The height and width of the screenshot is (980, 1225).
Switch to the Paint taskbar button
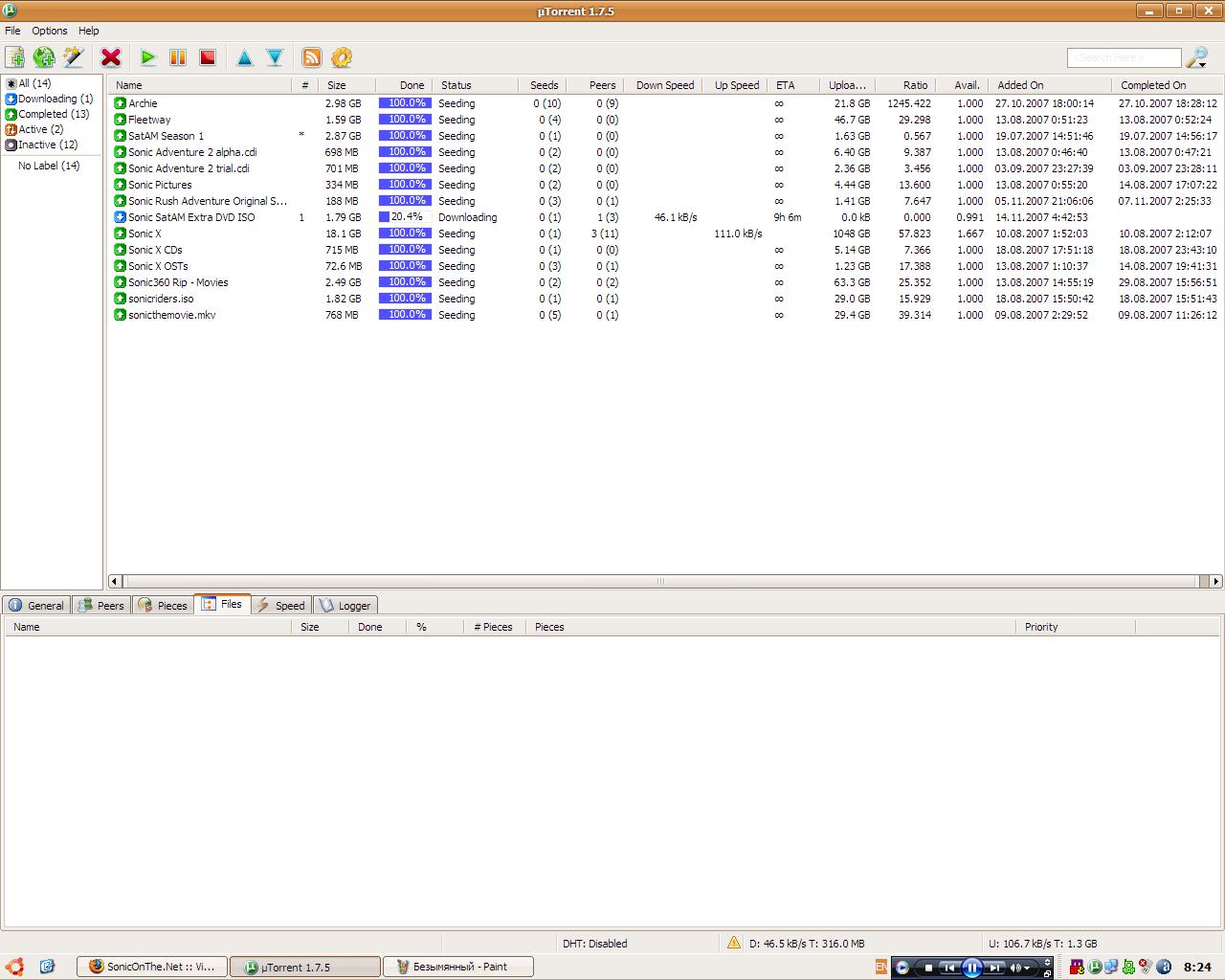pyautogui.click(x=458, y=967)
